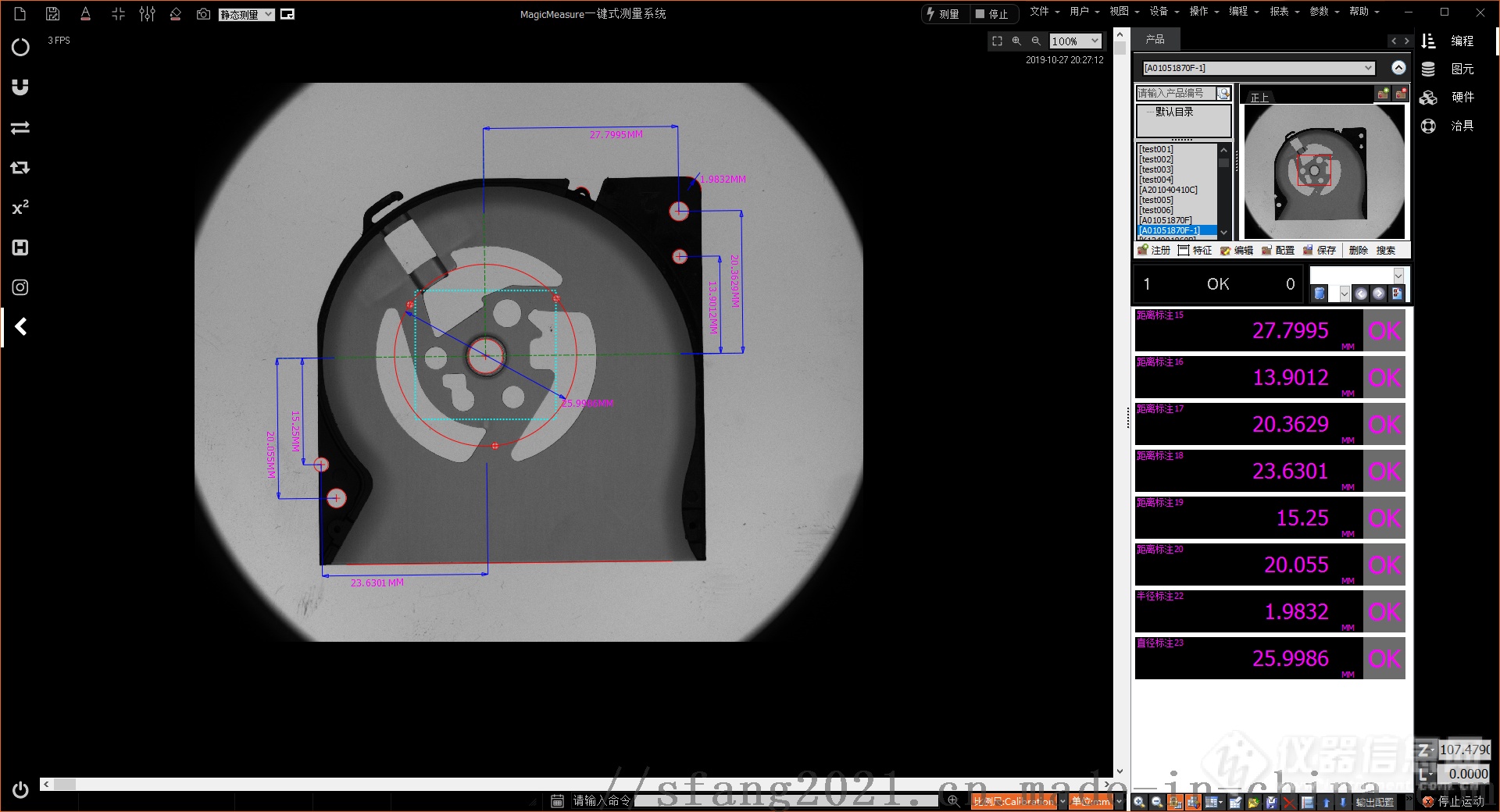Viewport: 1500px width, 812px height.
Task: Open the 操作 menu
Action: pyautogui.click(x=1203, y=12)
